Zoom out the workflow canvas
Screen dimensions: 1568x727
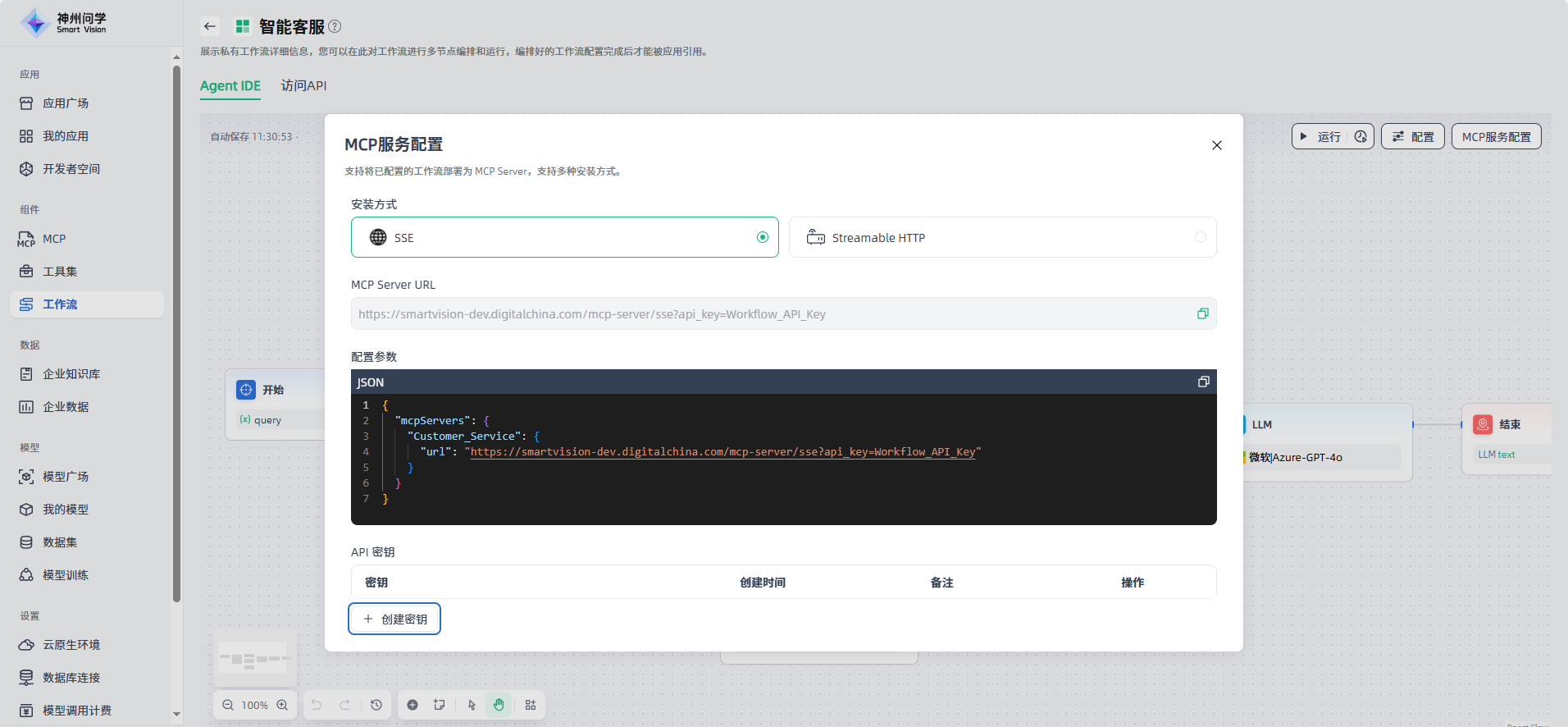(x=228, y=705)
